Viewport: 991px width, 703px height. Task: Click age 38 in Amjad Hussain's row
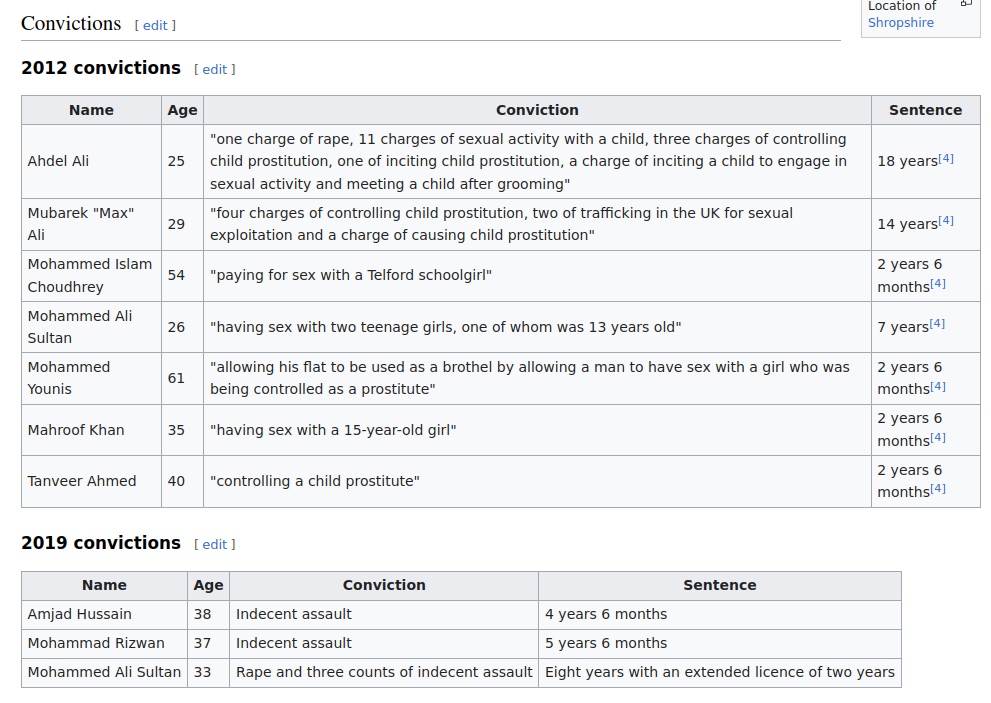(202, 614)
